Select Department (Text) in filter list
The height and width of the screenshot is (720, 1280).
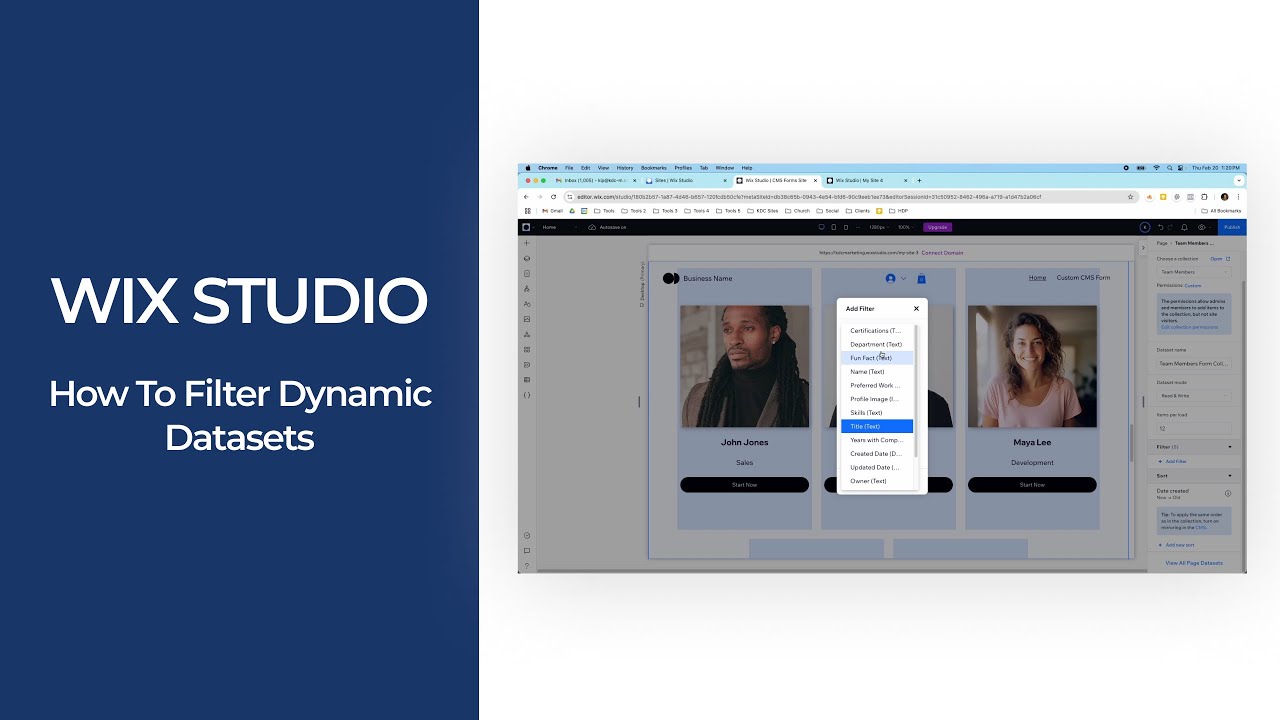[x=877, y=344]
